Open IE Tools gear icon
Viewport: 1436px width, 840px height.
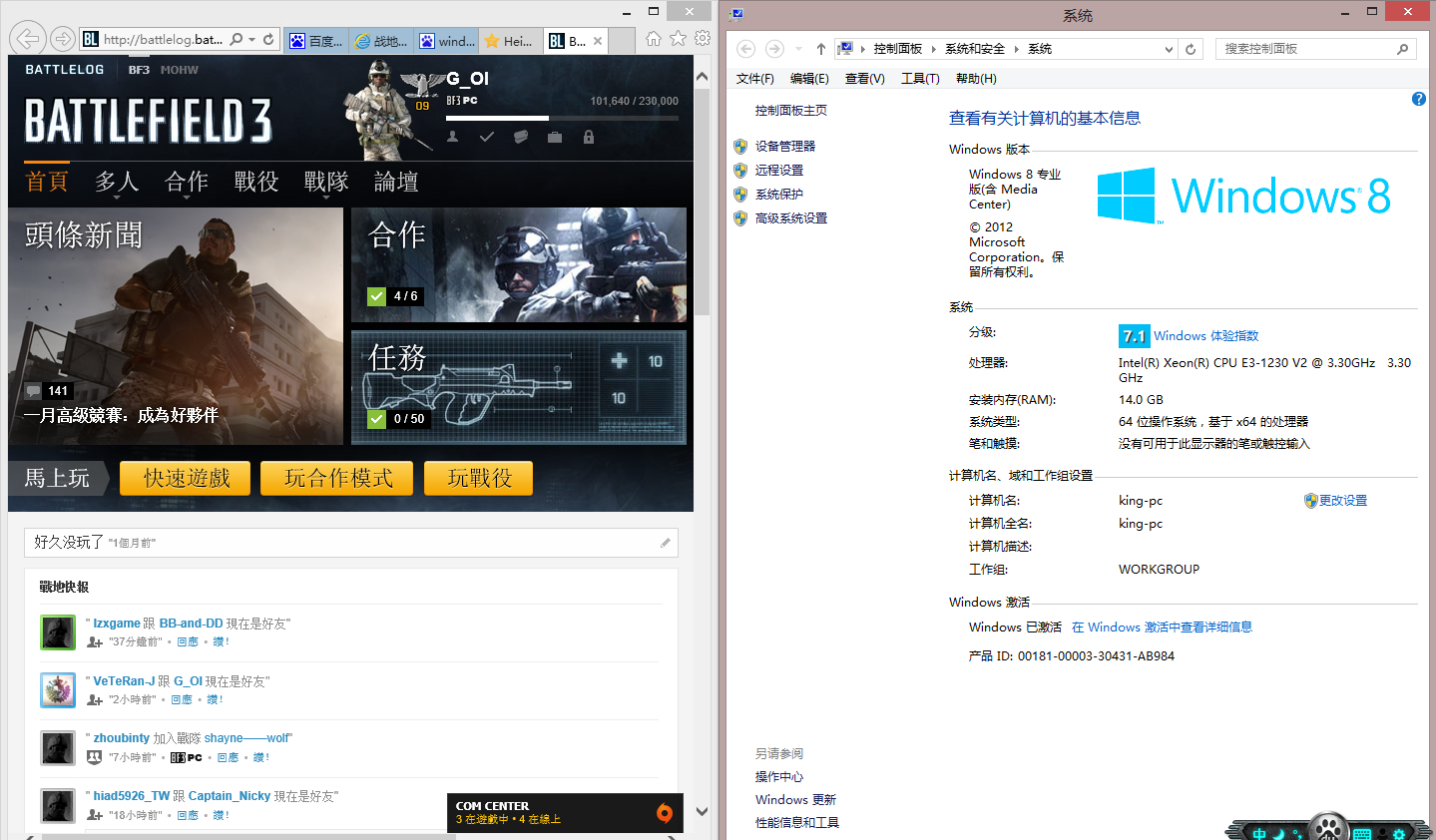pos(703,39)
